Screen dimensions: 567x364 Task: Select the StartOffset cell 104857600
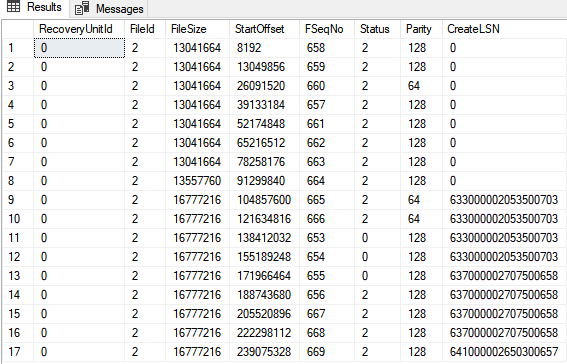click(264, 200)
